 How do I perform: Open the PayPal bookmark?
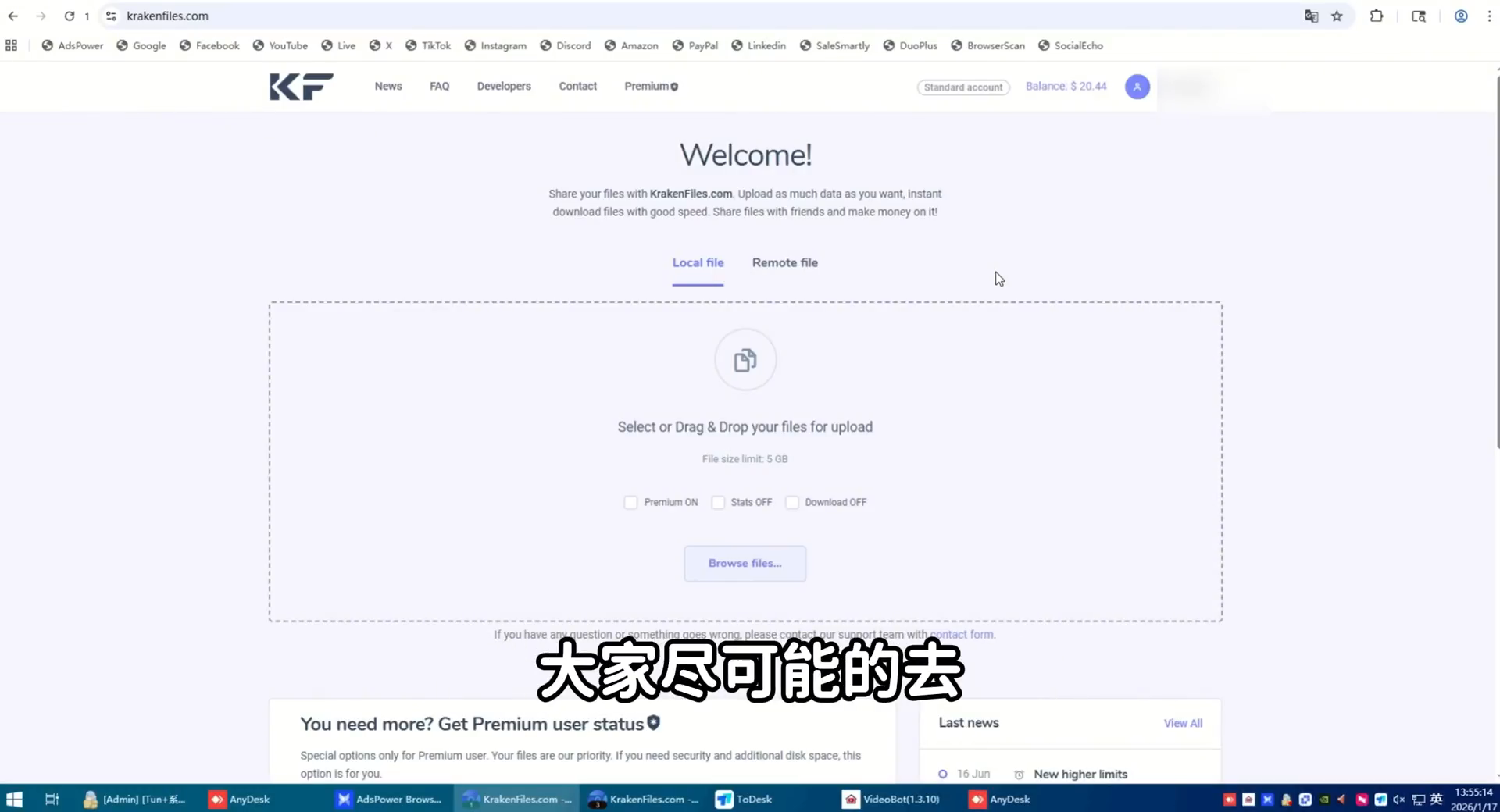[695, 45]
